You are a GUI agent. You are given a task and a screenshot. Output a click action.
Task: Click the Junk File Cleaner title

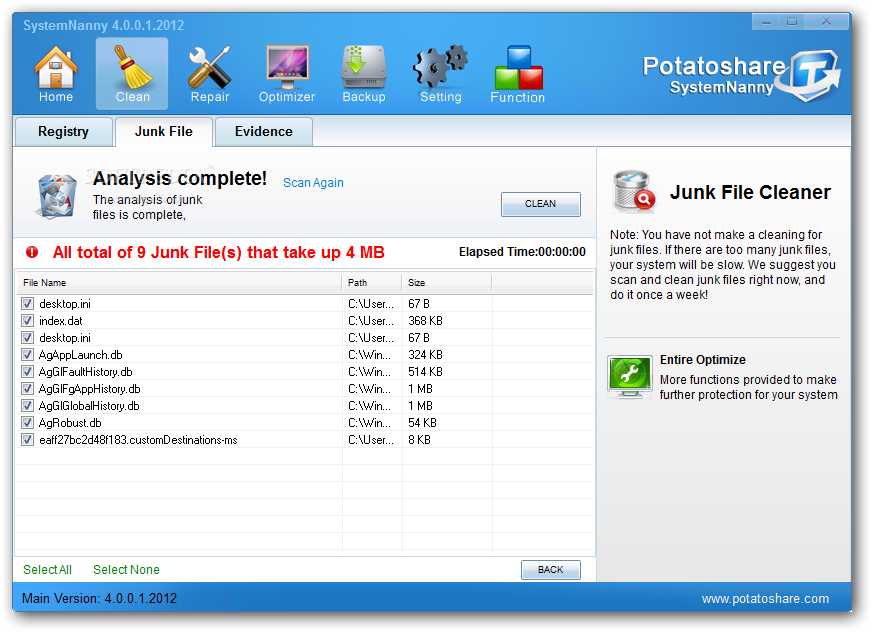point(750,192)
